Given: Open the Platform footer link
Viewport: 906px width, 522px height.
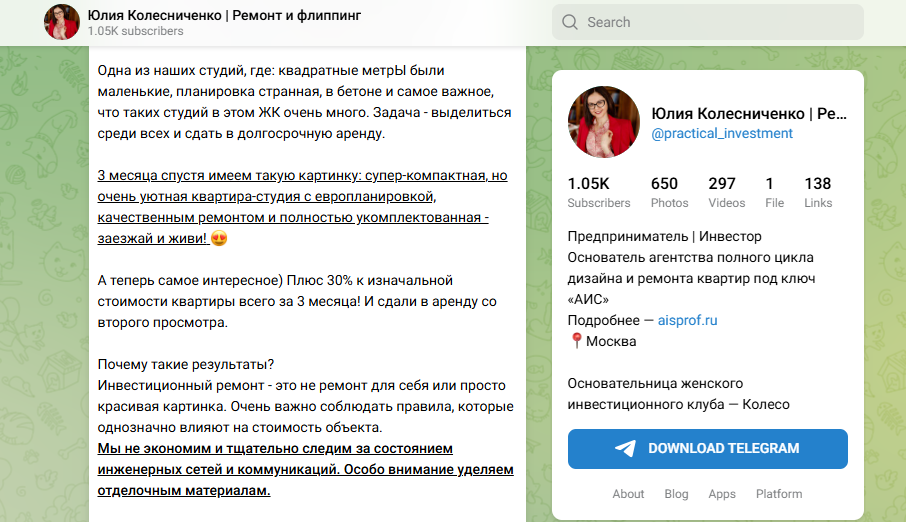Looking at the screenshot, I should pos(779,494).
